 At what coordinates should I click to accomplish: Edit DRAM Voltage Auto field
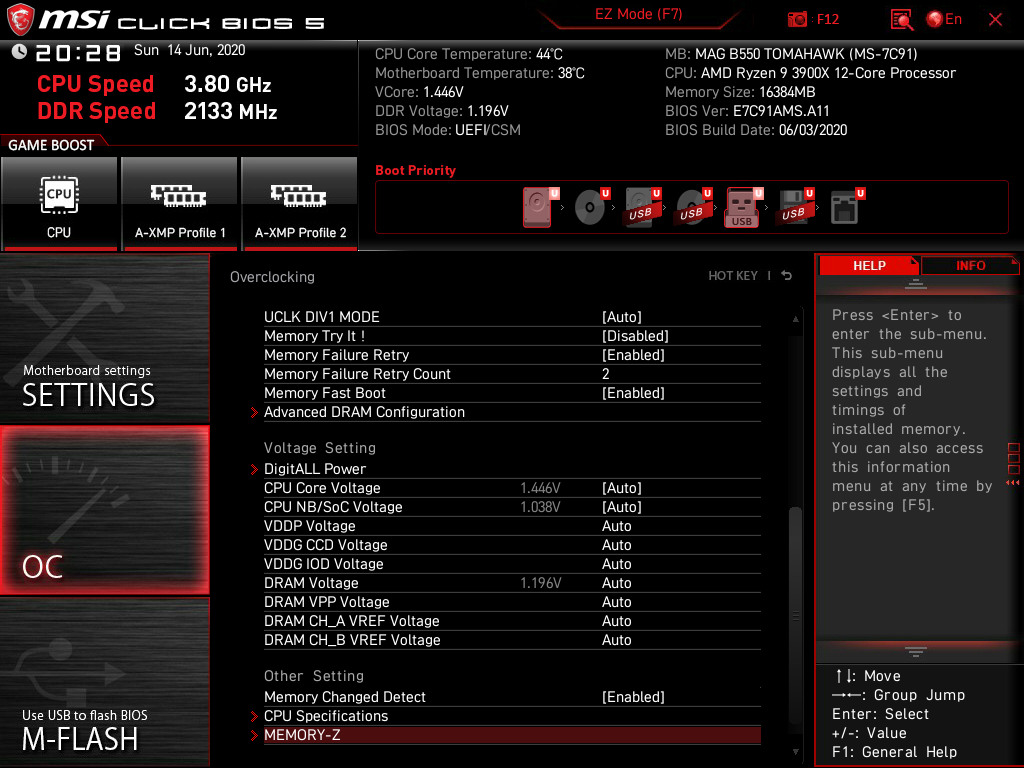coord(616,583)
